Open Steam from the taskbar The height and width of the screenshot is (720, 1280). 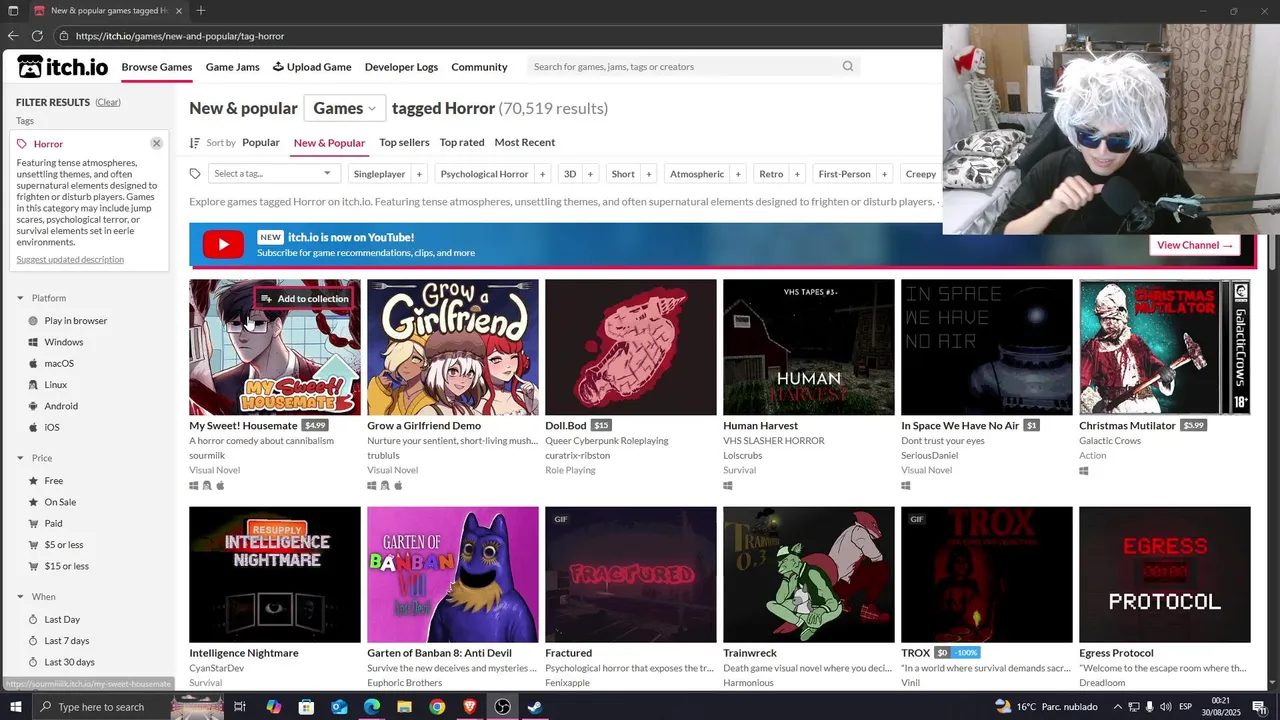tap(535, 707)
